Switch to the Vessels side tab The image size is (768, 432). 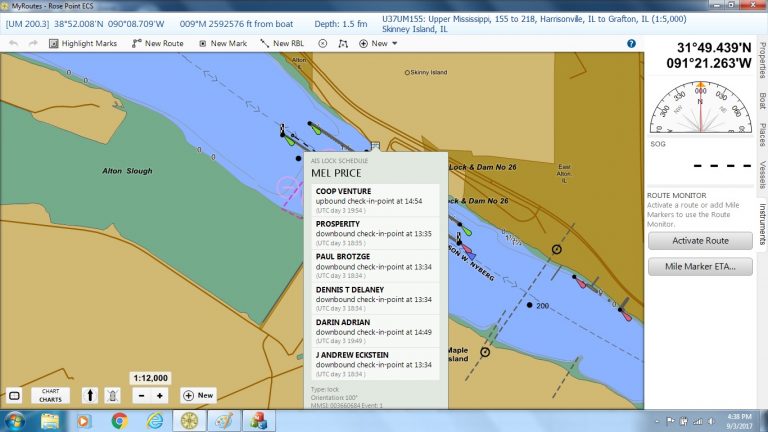762,174
